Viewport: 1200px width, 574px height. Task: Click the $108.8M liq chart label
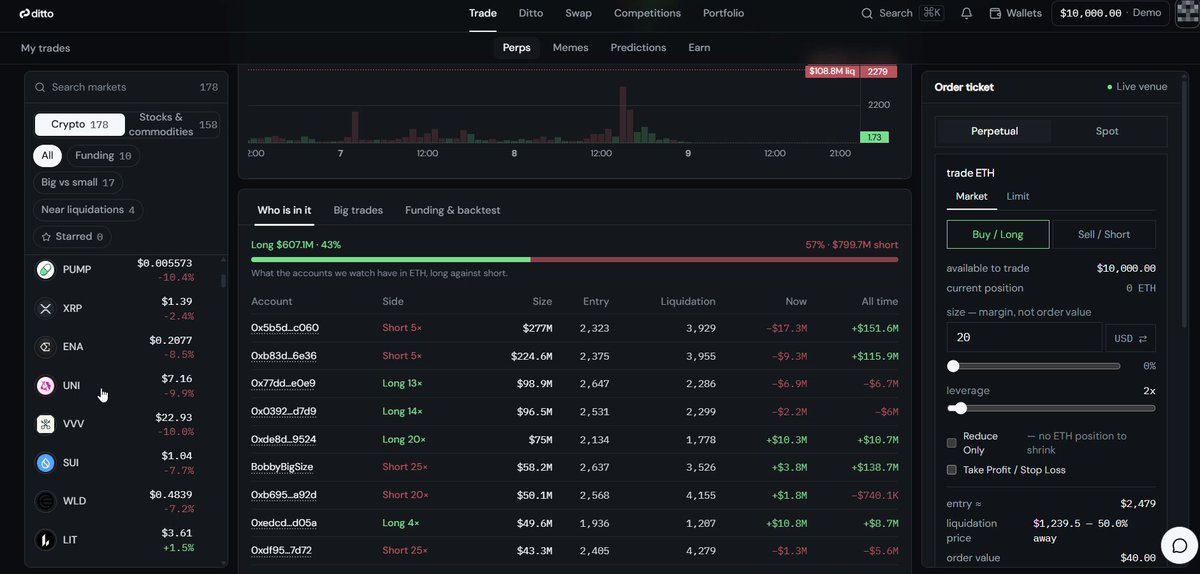(x=832, y=72)
